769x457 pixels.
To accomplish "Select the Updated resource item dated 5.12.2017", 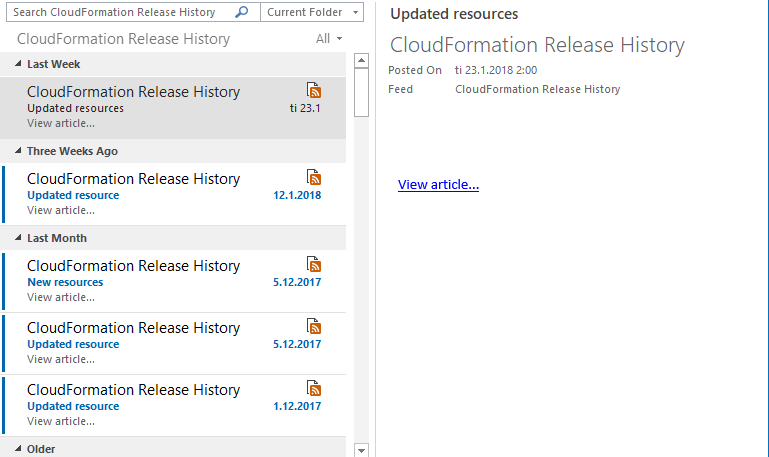I will tap(173, 343).
